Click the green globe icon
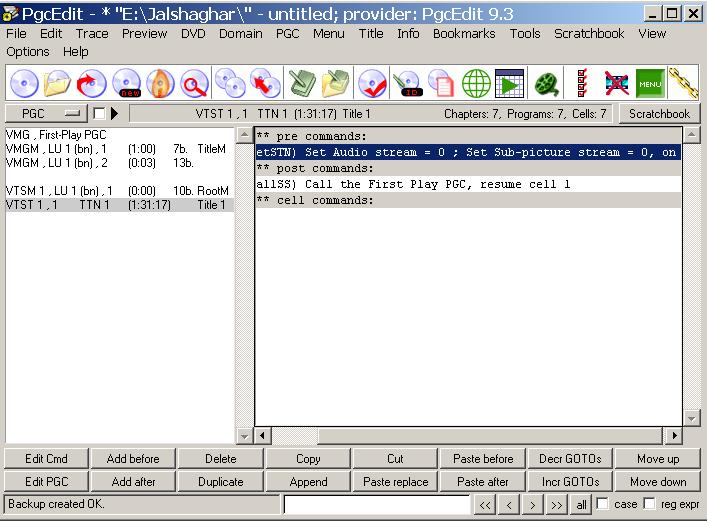This screenshot has height=521, width=707. tap(476, 83)
